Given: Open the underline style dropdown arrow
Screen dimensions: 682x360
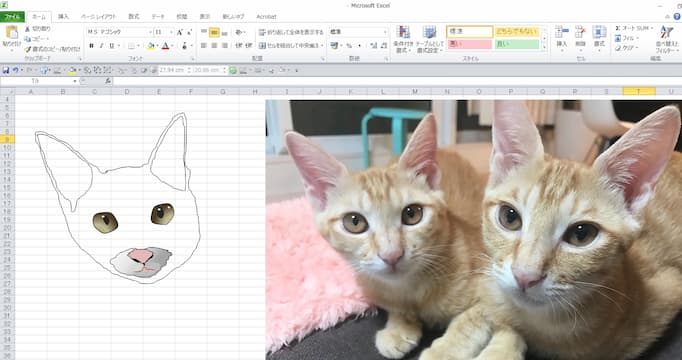Looking at the screenshot, I should point(119,46).
